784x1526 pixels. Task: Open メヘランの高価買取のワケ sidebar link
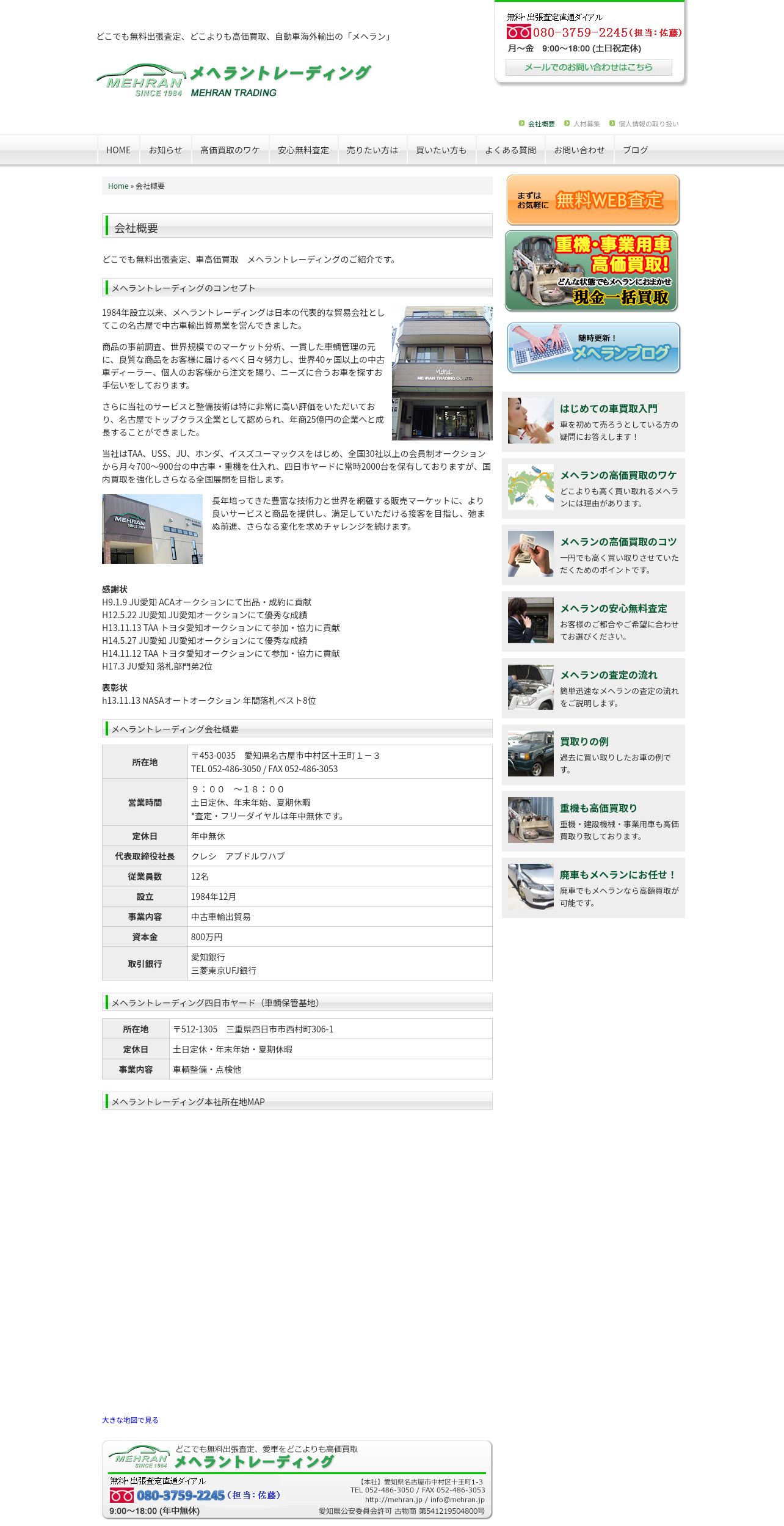click(x=619, y=475)
